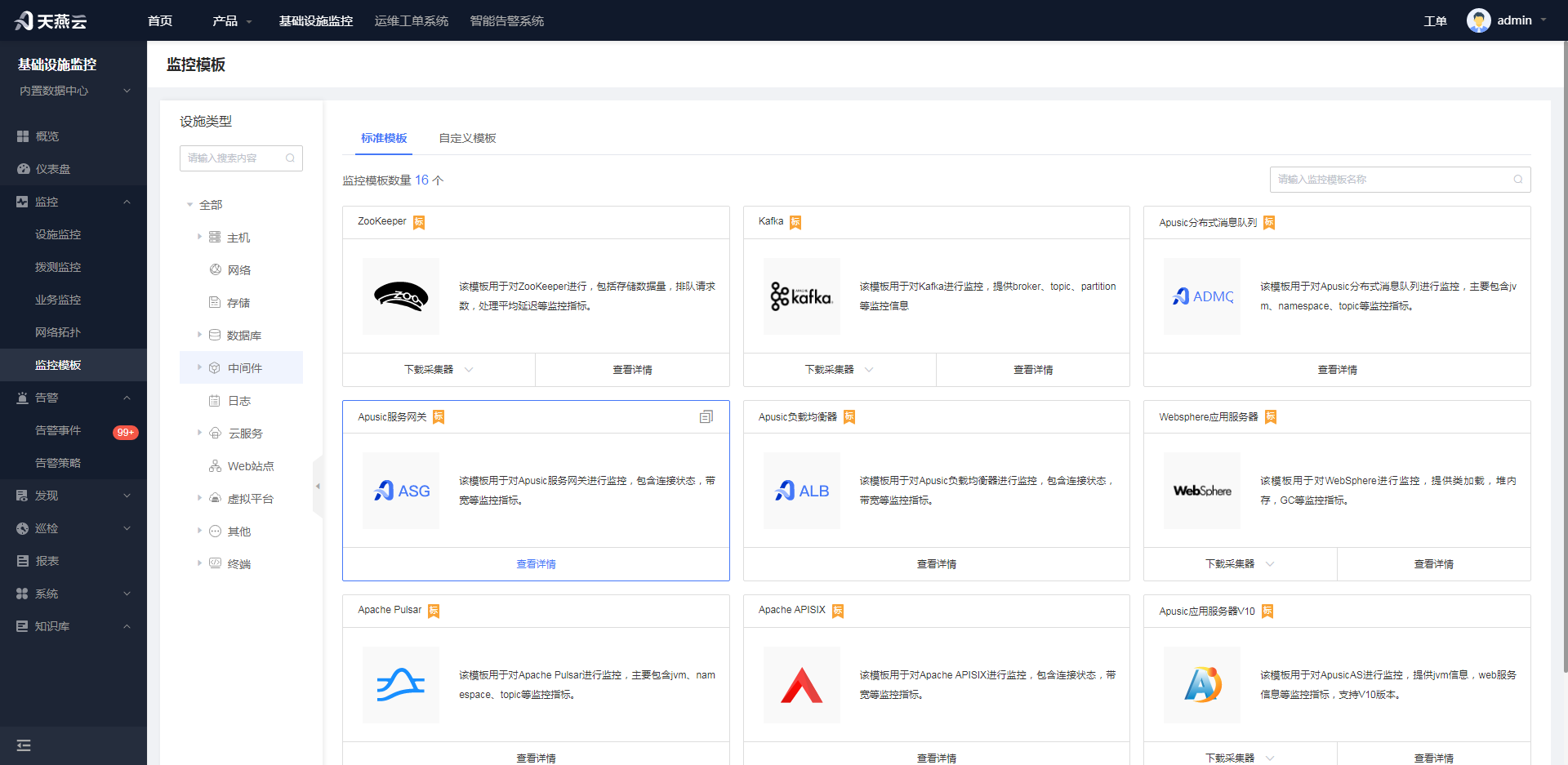Viewport: 1568px width, 765px height.
Task: Select 基础设施监控 in top navigation
Action: tap(316, 20)
